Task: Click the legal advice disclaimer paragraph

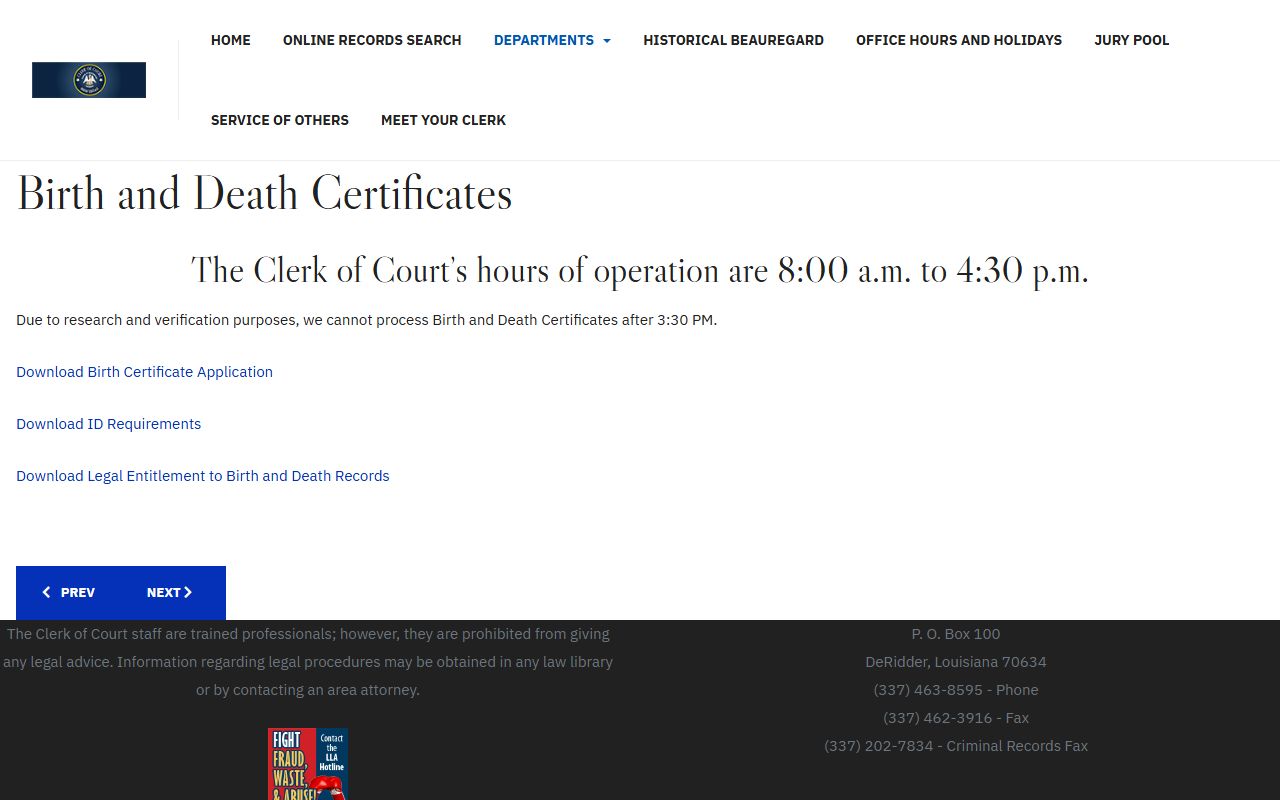Action: coord(308,662)
